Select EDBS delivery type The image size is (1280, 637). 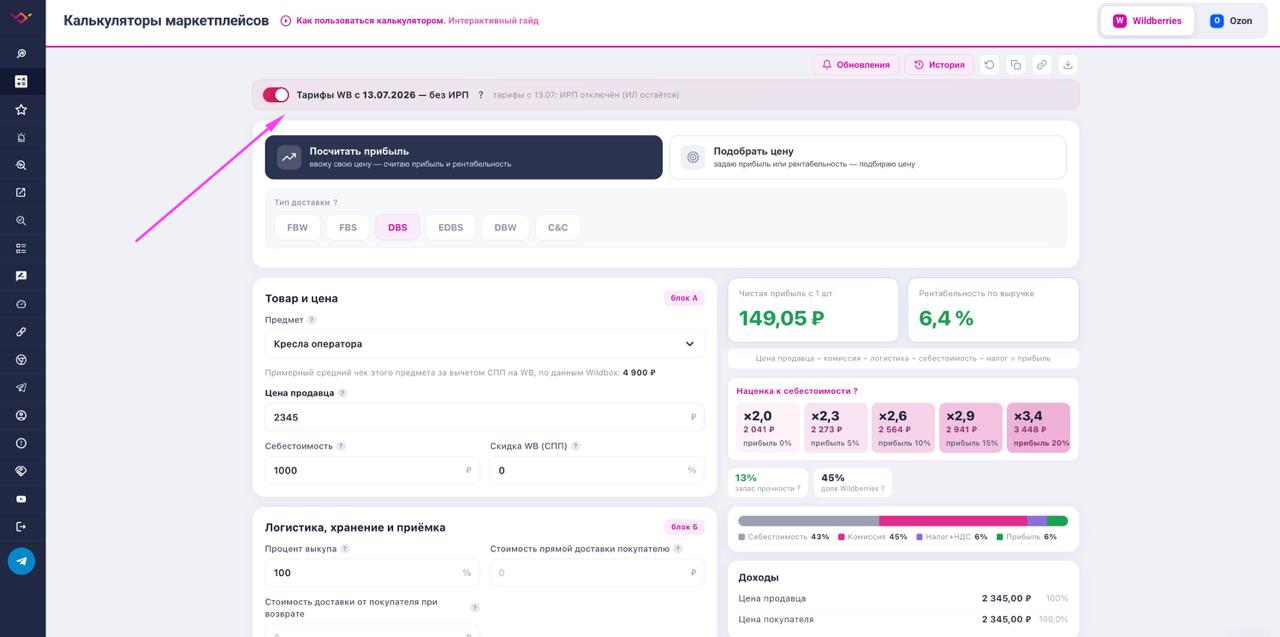451,227
